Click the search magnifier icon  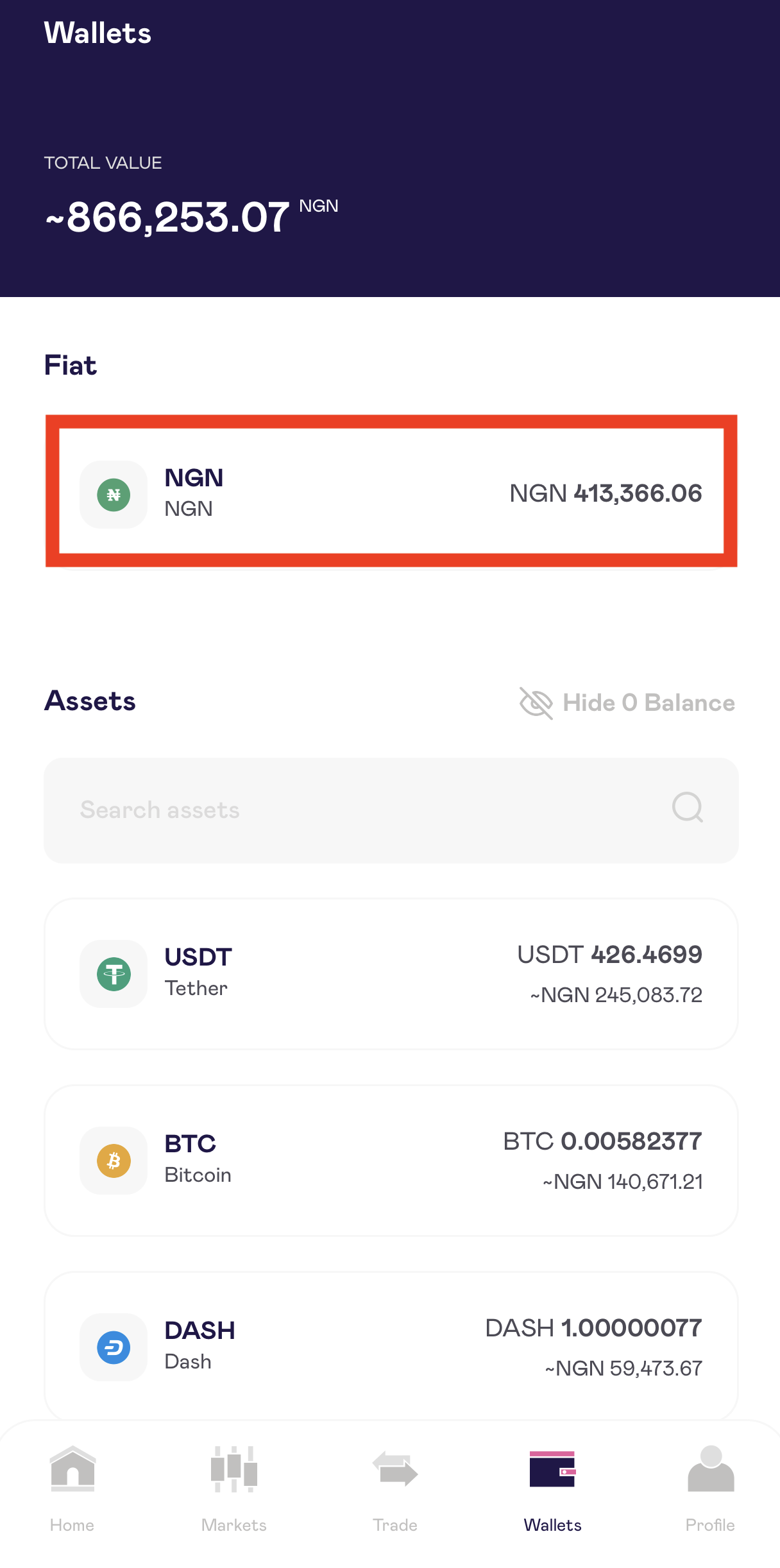tap(687, 808)
